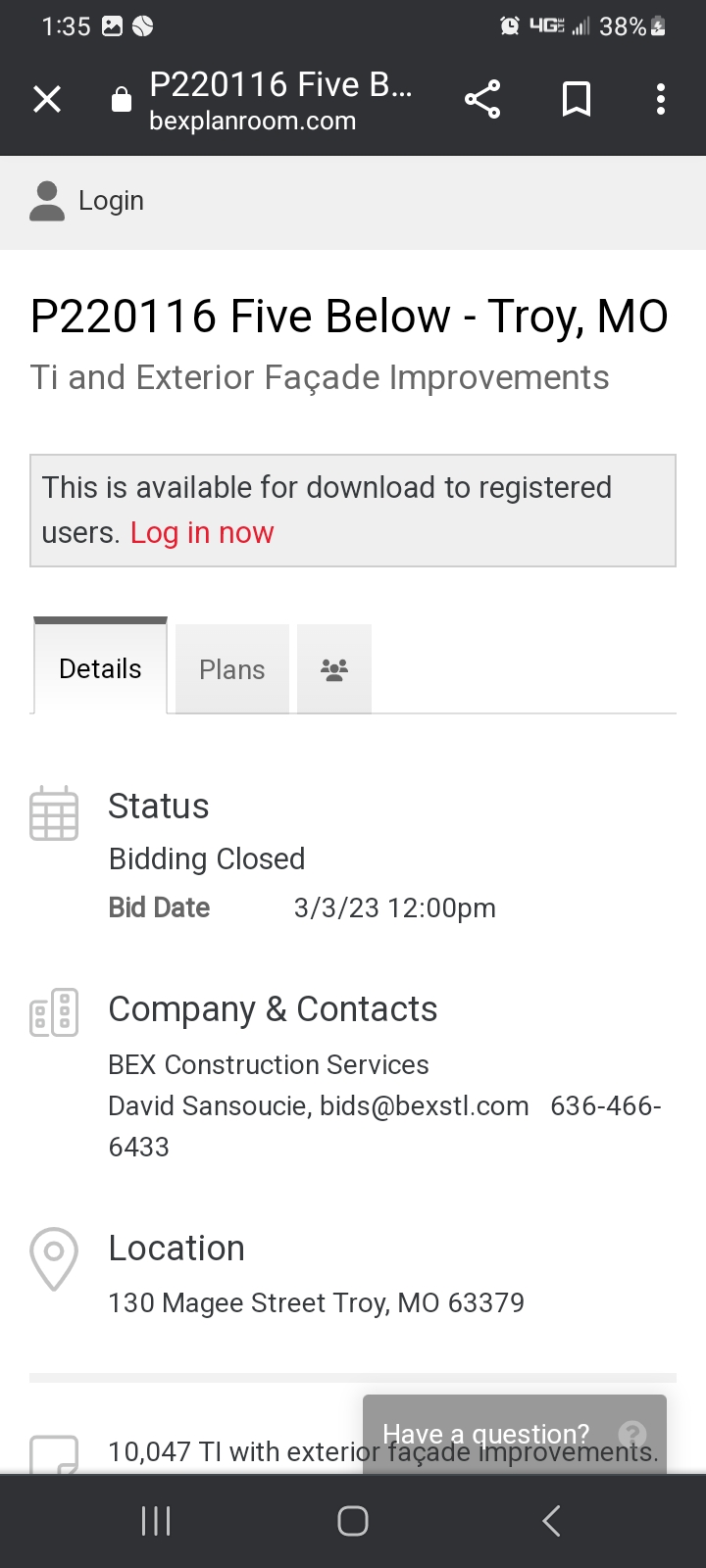This screenshot has width=706, height=1568.
Task: Select the Details tab
Action: coord(100,668)
